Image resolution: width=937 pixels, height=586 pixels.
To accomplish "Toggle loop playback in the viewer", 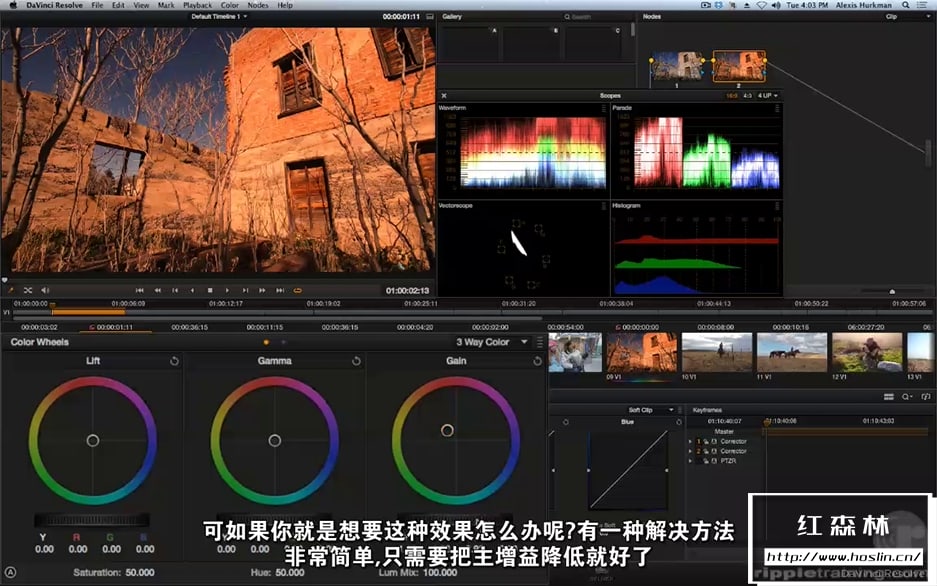I will click(x=298, y=290).
